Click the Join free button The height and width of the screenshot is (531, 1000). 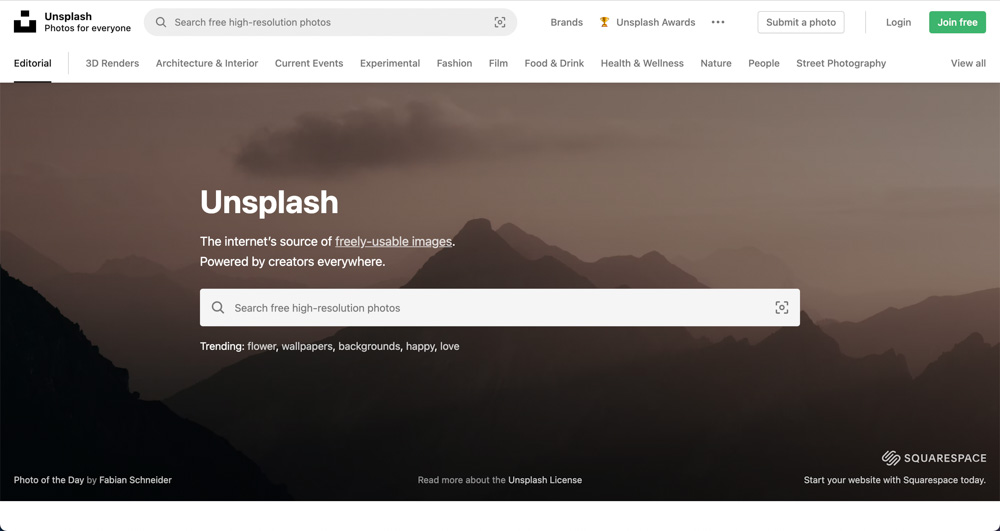click(x=957, y=22)
